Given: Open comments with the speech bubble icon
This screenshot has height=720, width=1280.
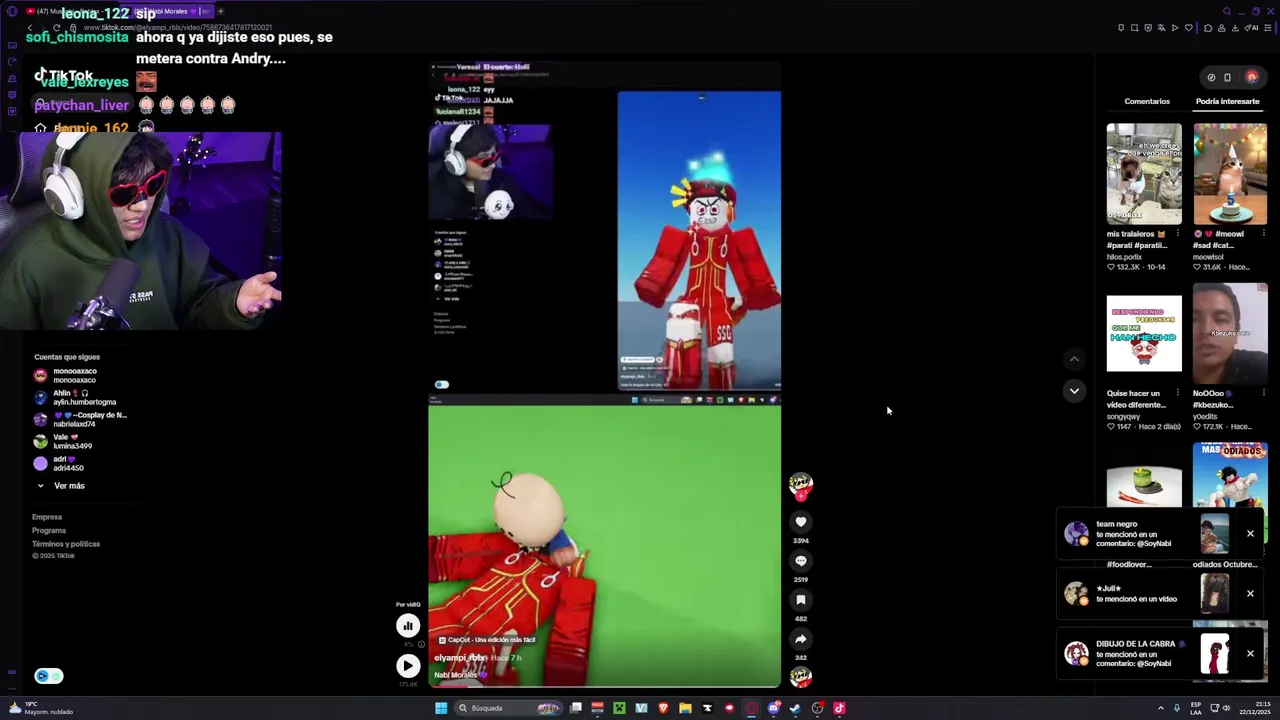Looking at the screenshot, I should (800, 561).
